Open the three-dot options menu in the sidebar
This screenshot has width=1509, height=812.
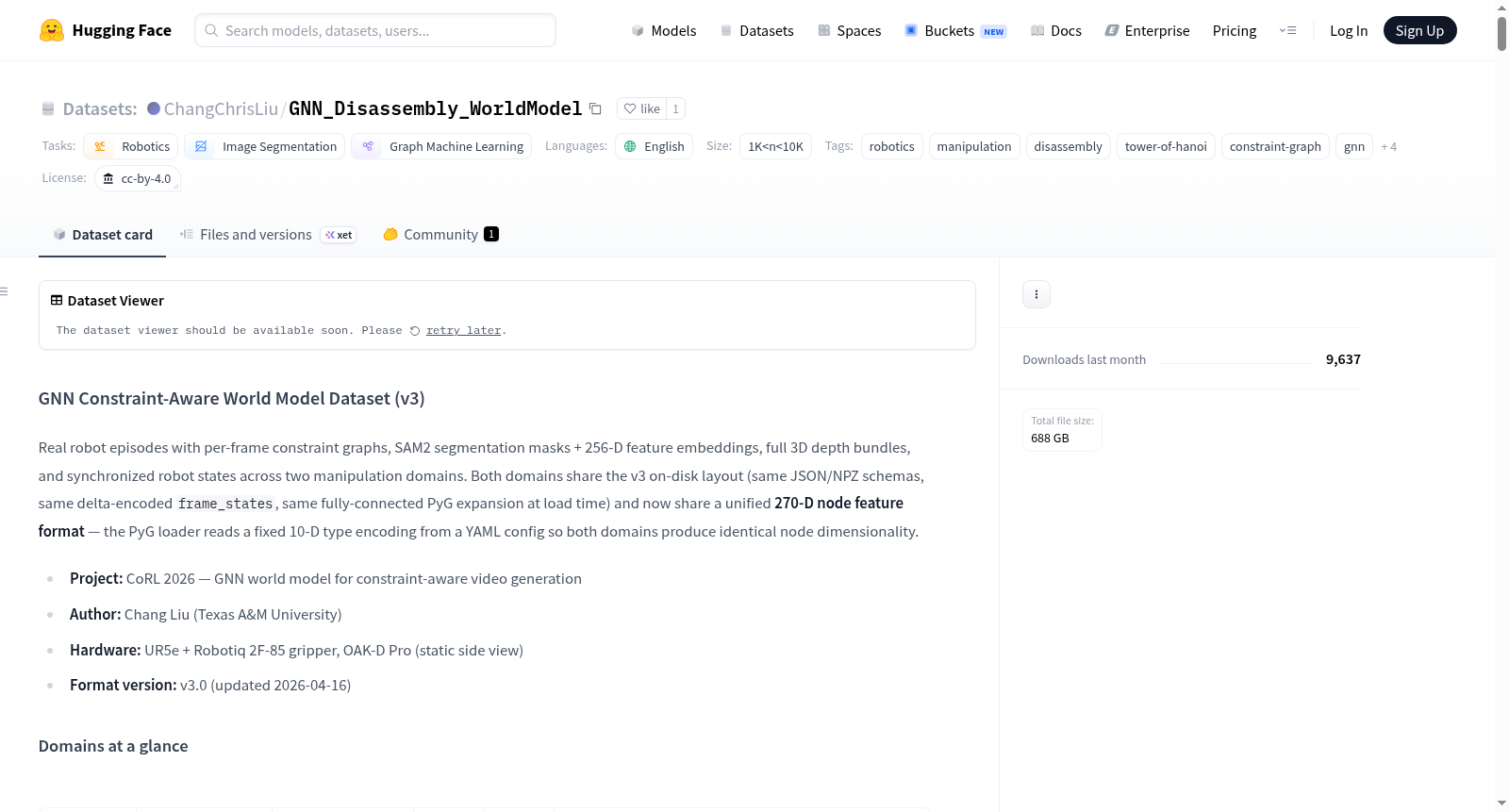1036,294
